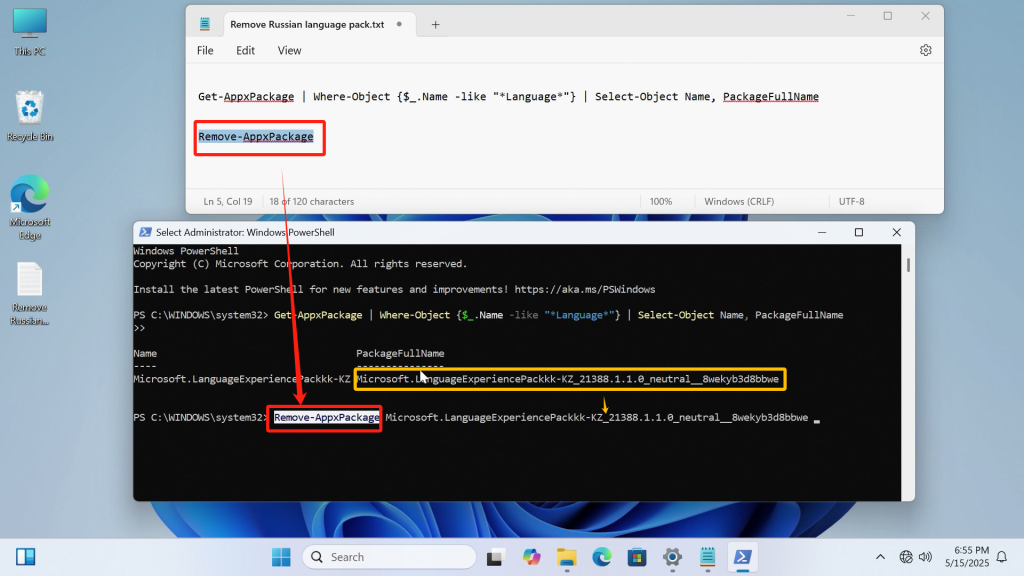Open the Windows Start menu
Screen dimensions: 1024x576
(x=281, y=557)
